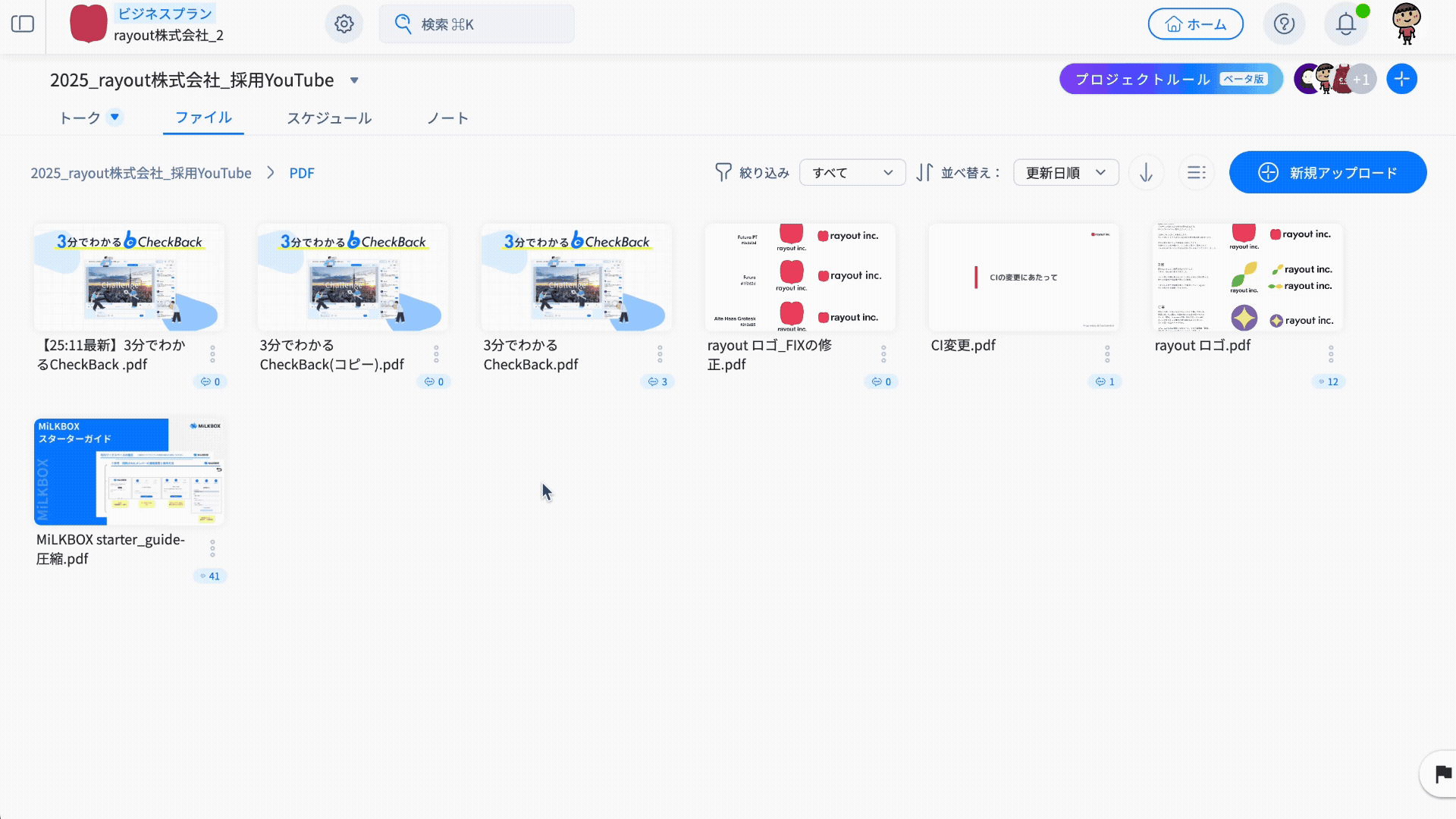Open the settings gear icon
This screenshot has height=819, width=1456.
tap(344, 24)
